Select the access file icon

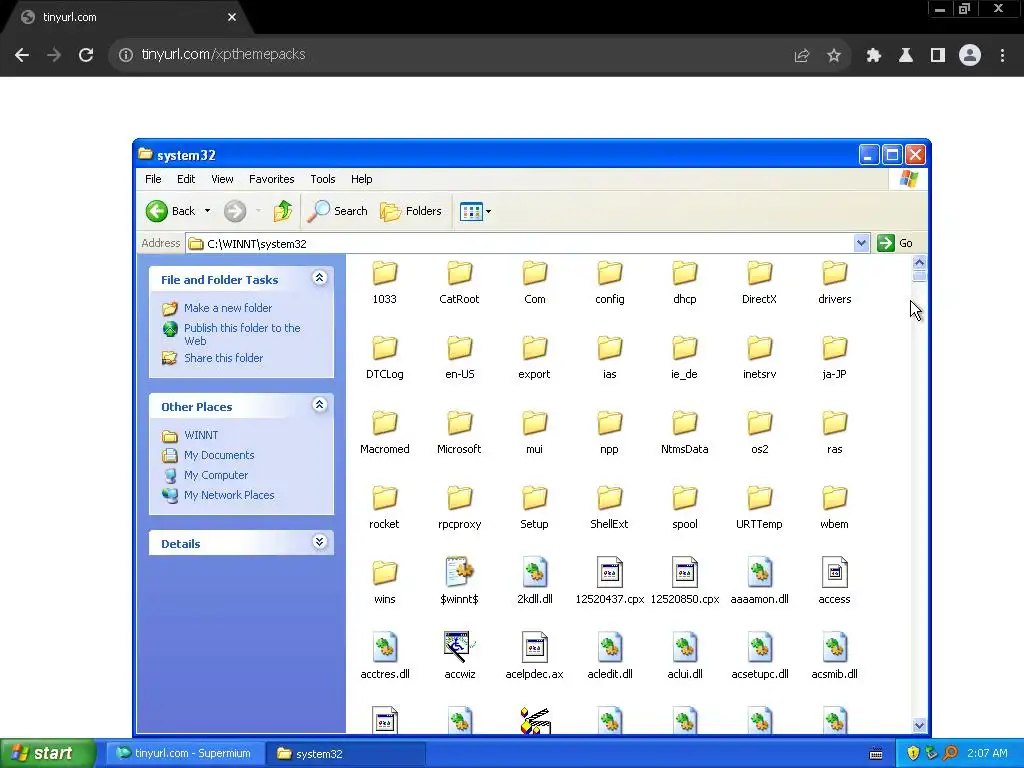(x=835, y=573)
